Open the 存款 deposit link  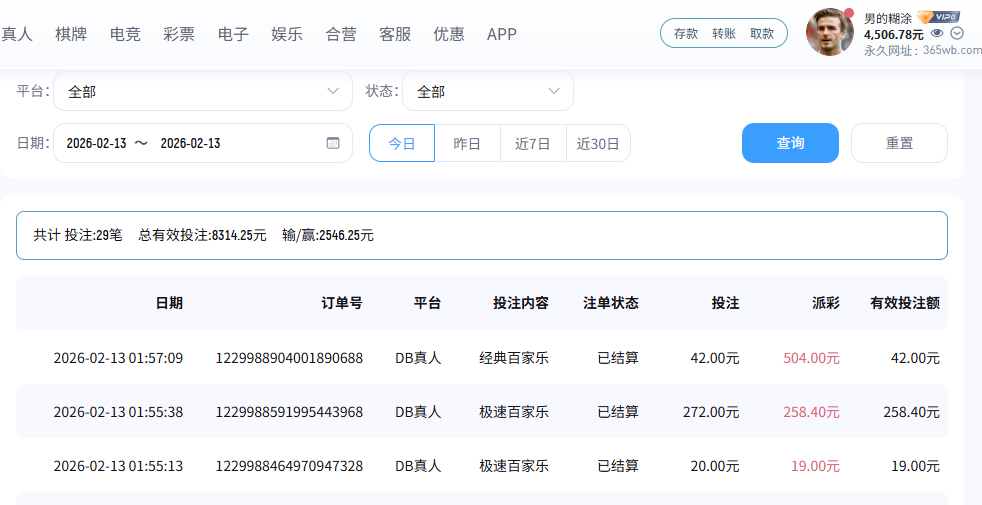coord(686,33)
